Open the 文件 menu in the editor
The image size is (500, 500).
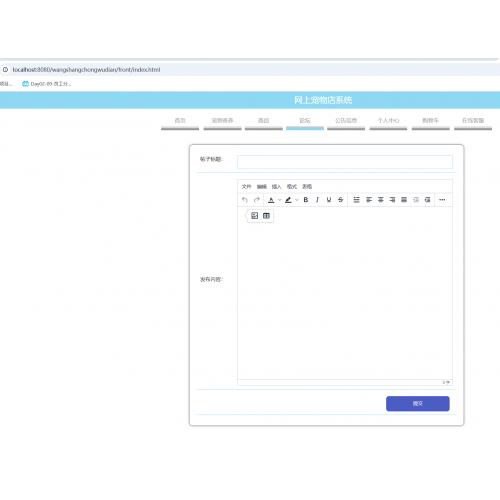[x=246, y=186]
